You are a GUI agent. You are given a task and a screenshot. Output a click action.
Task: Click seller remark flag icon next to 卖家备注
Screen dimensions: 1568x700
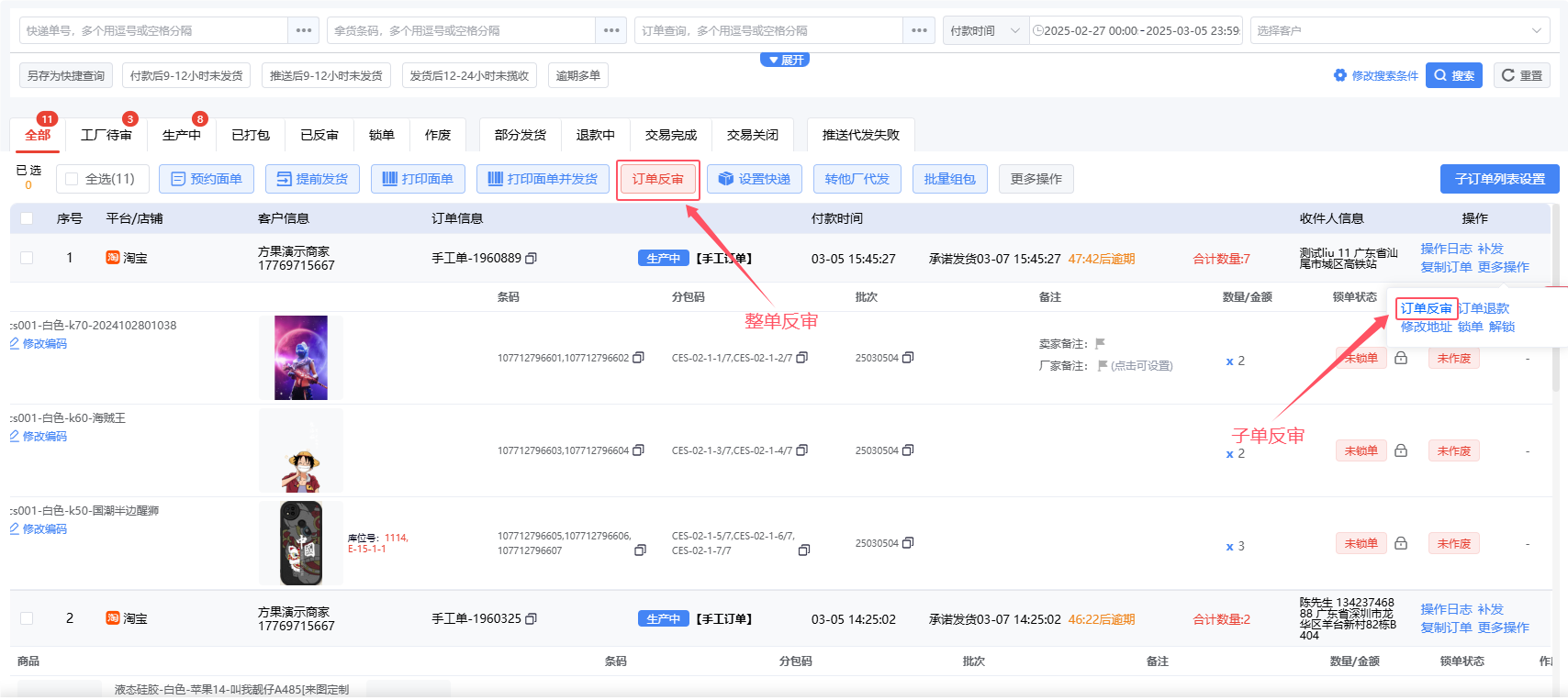click(x=1100, y=344)
